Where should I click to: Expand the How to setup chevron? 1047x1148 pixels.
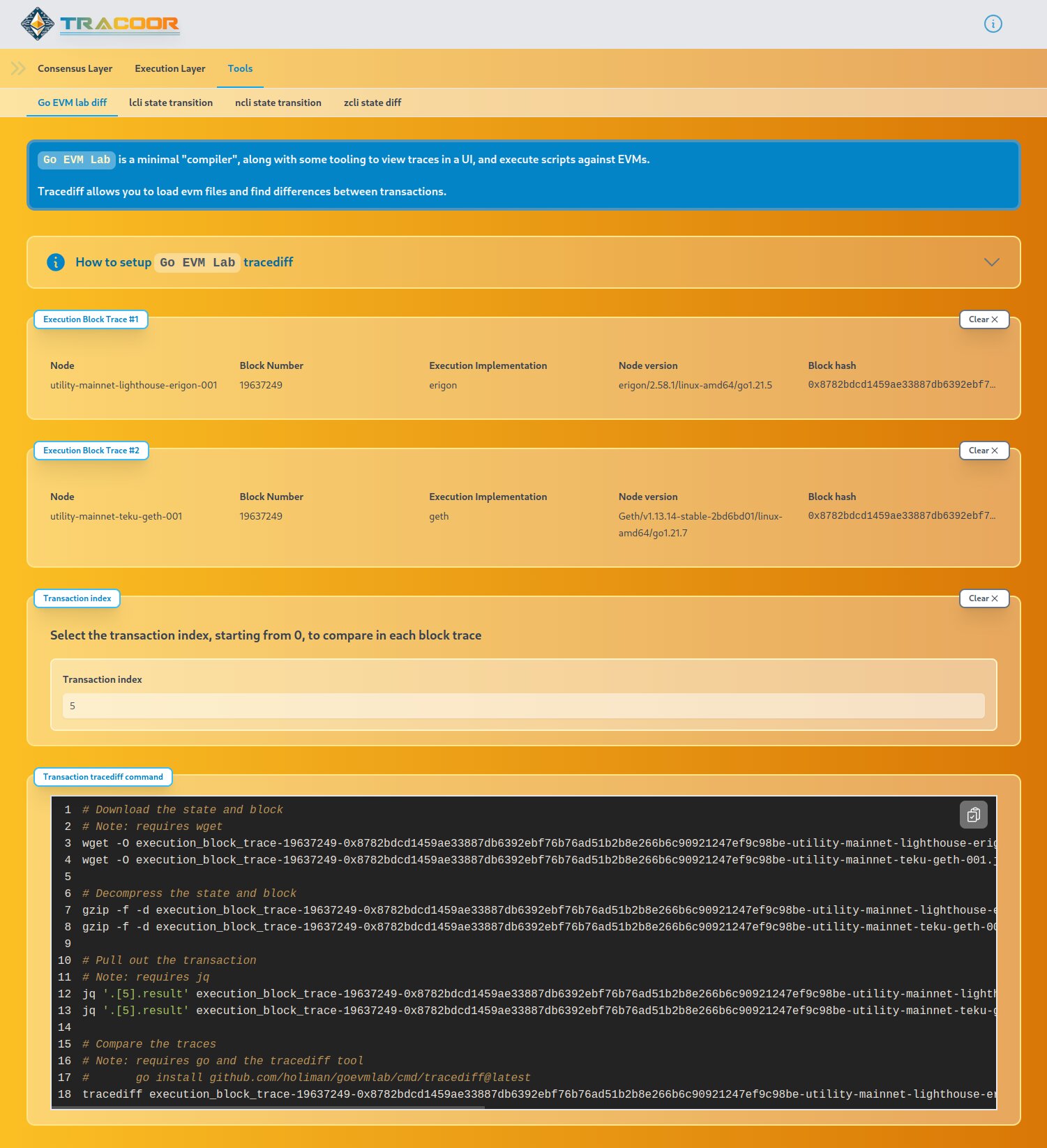pos(991,262)
